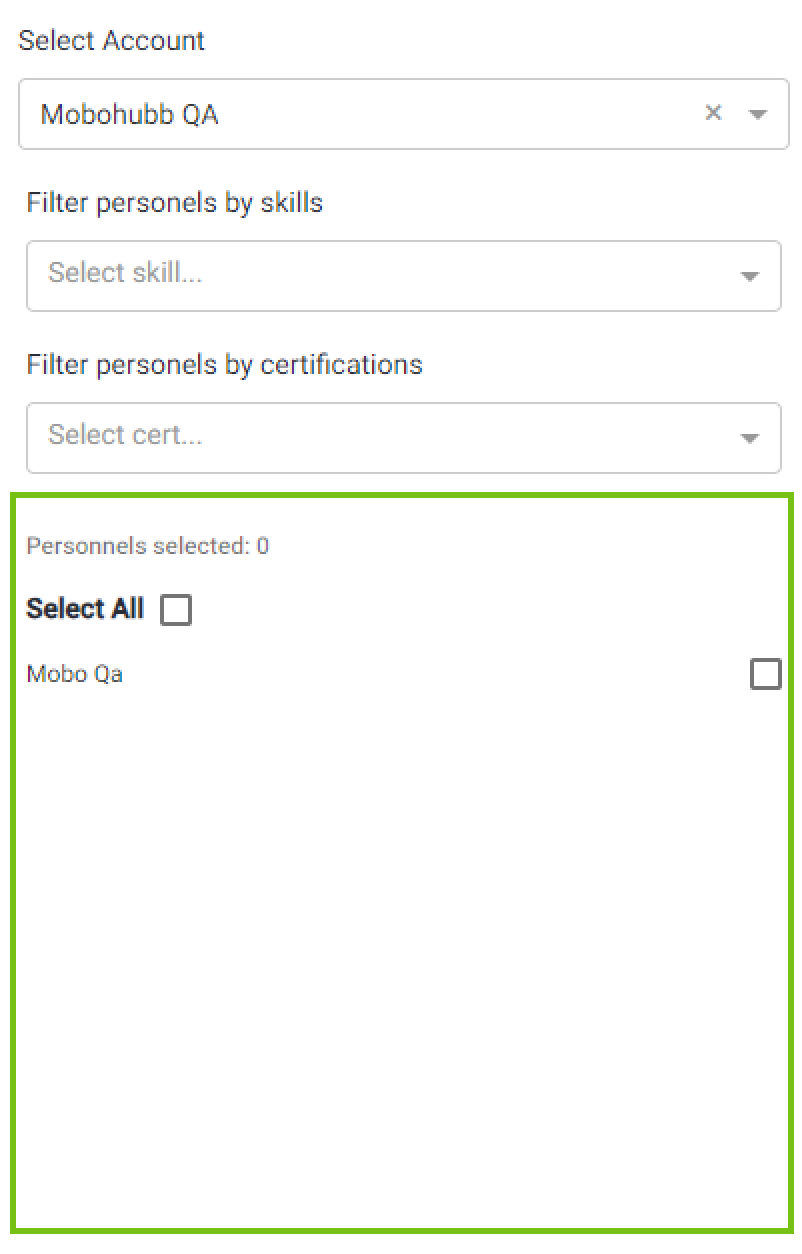
Task: Click empty space in the personnel list
Action: 400,950
